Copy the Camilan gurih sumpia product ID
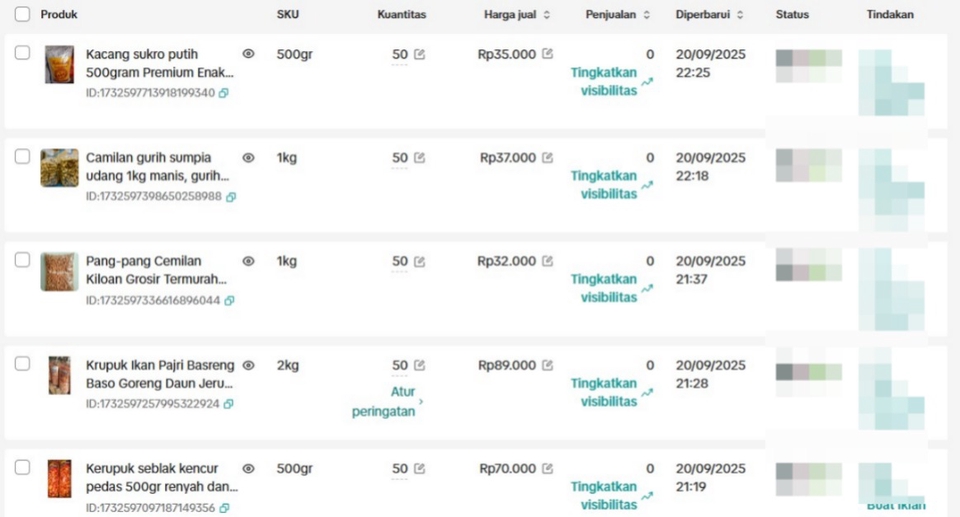The width and height of the screenshot is (960, 517). click(231, 197)
